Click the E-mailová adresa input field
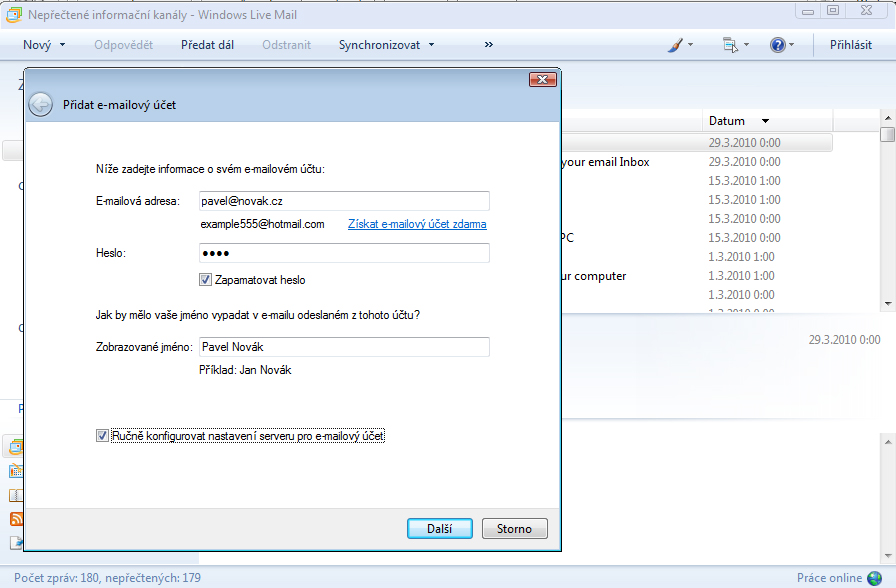 (x=345, y=201)
